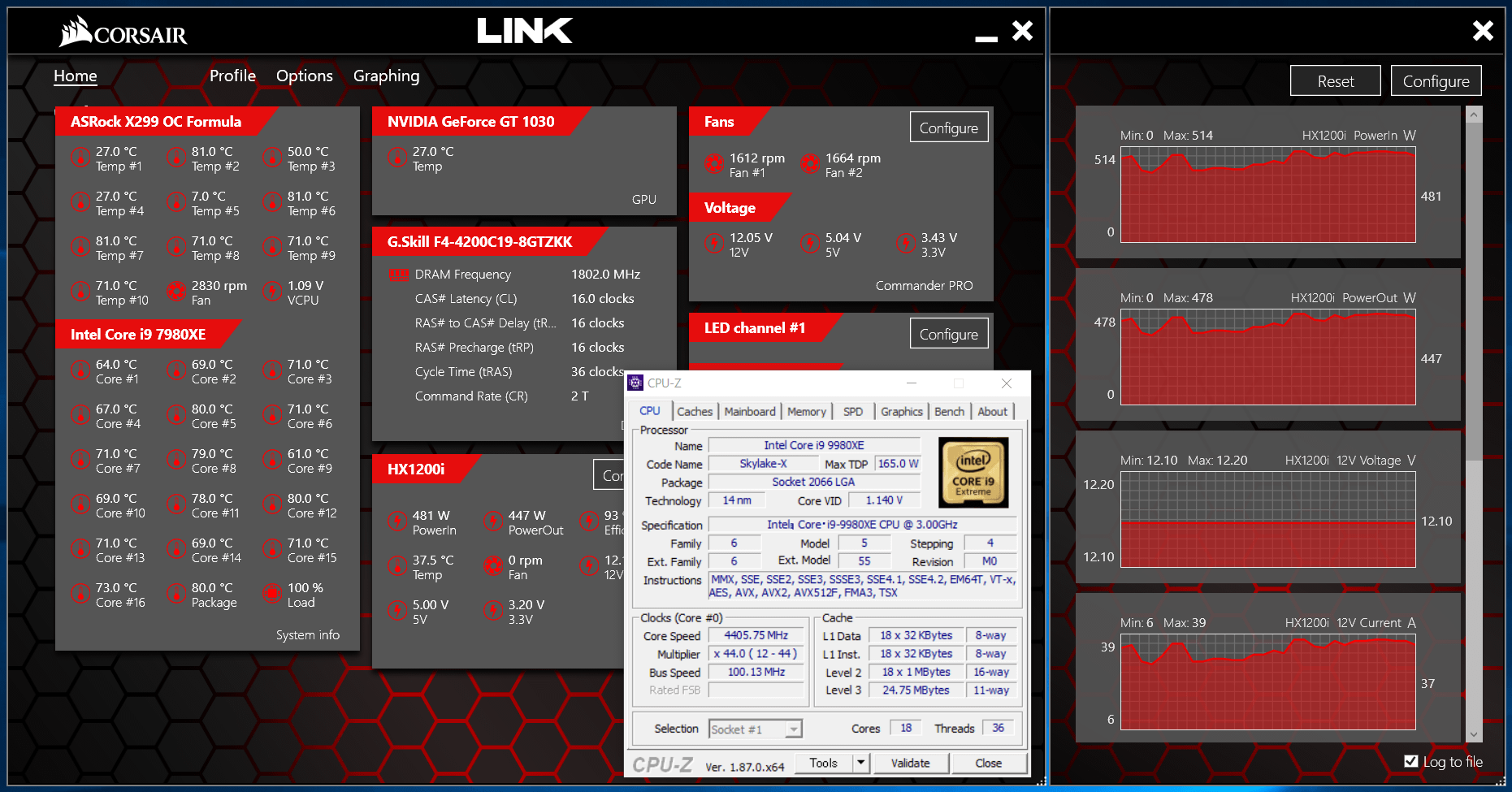Click the Fan #2 rpm fan icon
The image size is (1512, 792).
point(810,165)
